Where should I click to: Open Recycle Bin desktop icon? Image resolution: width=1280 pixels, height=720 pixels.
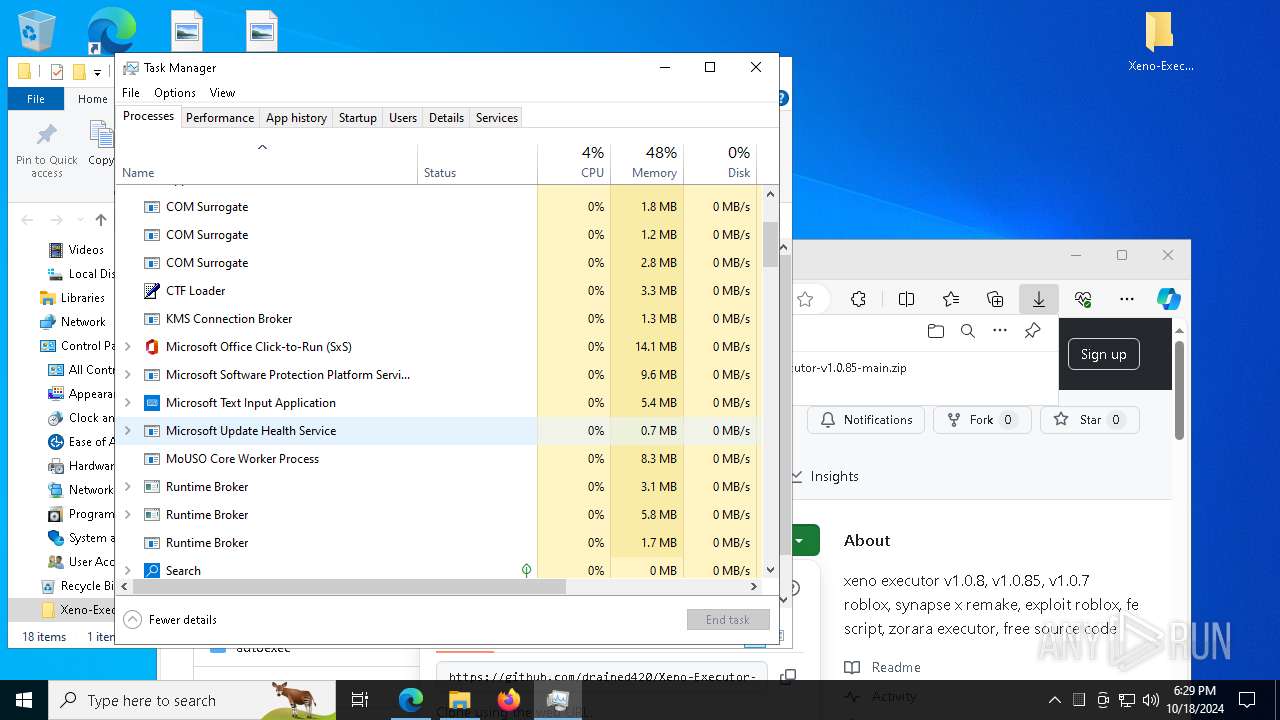37,30
